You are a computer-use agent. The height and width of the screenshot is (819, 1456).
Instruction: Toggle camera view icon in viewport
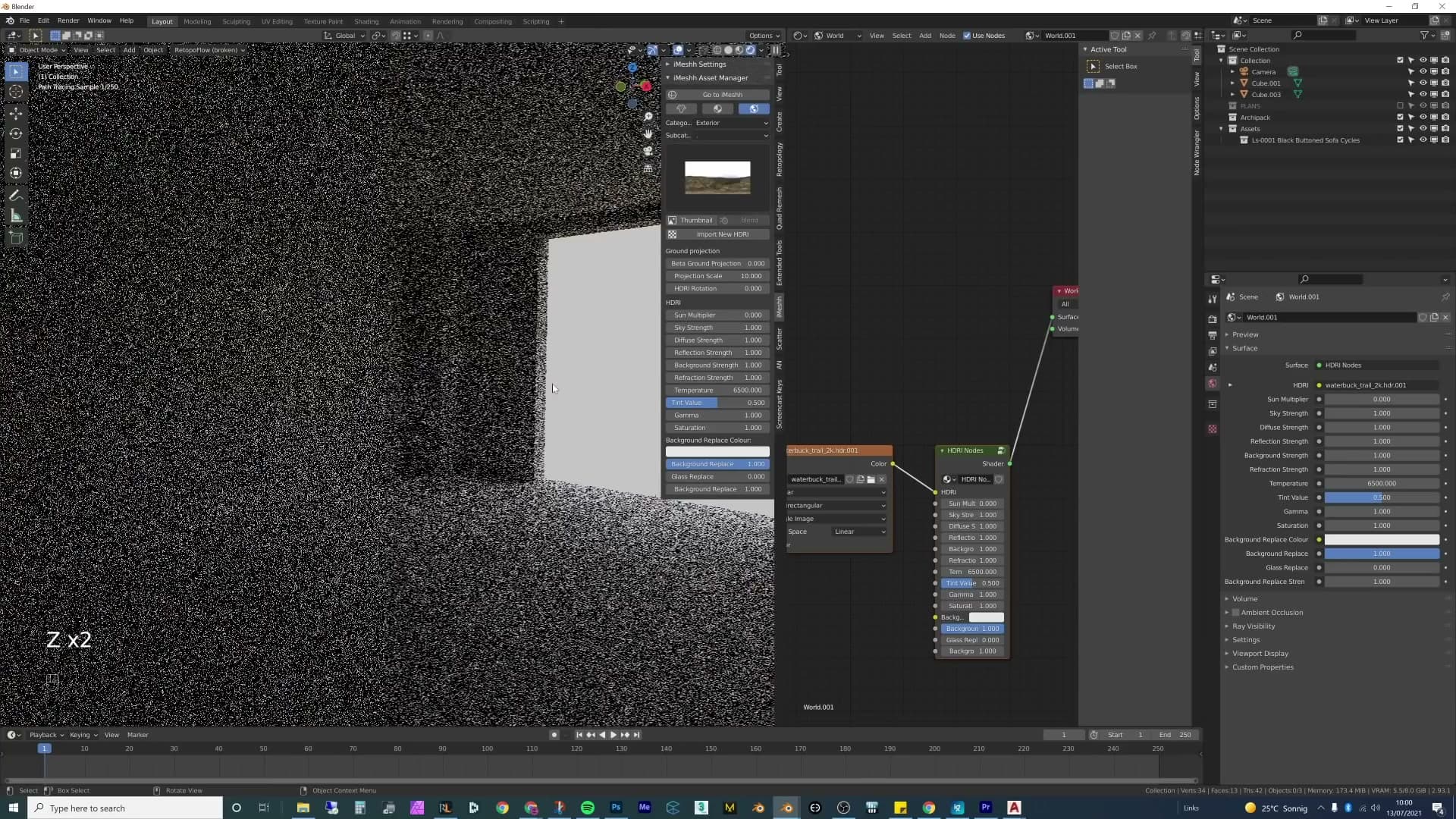(648, 151)
